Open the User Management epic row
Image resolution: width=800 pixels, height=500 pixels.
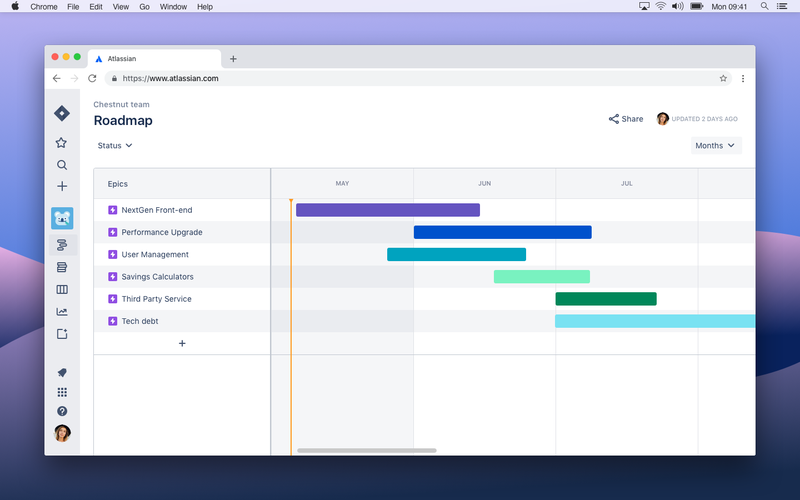[x=182, y=254]
